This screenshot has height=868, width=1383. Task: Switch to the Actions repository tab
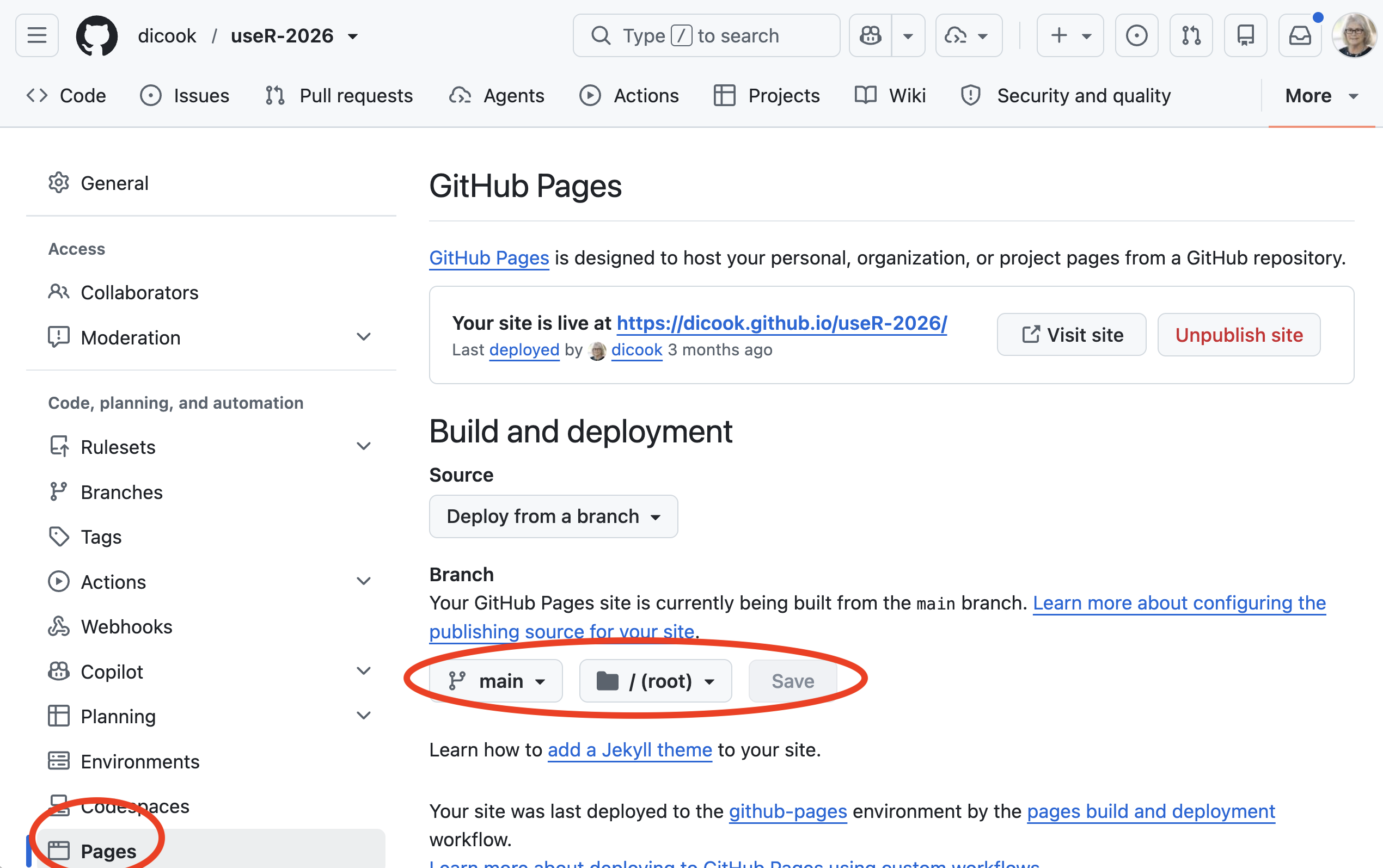click(x=629, y=95)
